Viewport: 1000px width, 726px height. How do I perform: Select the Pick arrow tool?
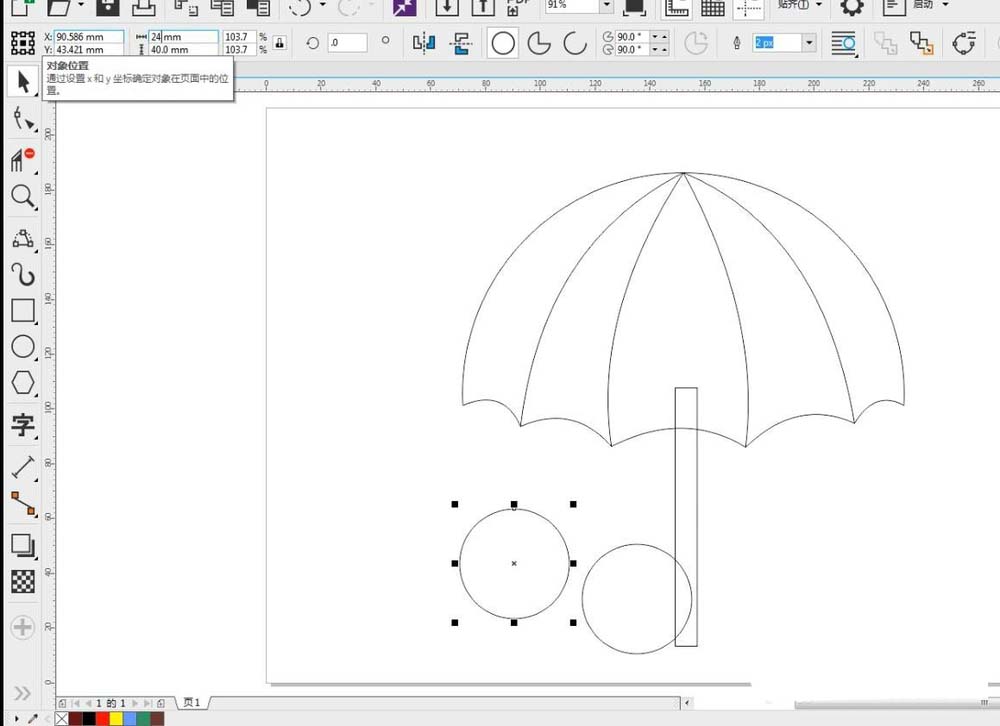(22, 81)
